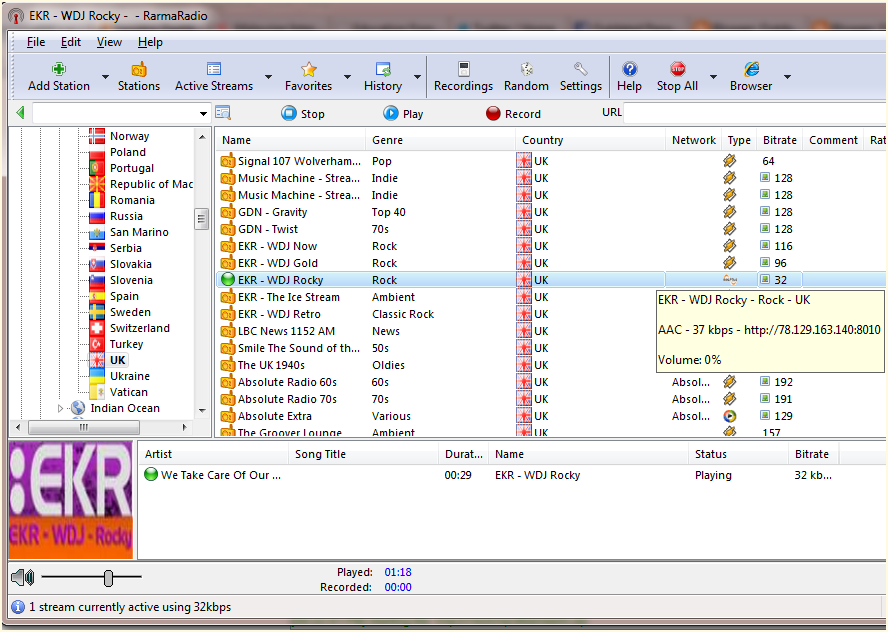The width and height of the screenshot is (888, 632).
Task: Select Norway in the country tree
Action: point(130,136)
